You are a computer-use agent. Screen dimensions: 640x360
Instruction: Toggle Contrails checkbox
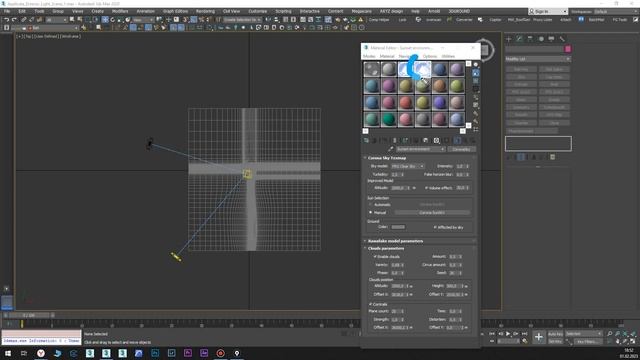click(371, 304)
